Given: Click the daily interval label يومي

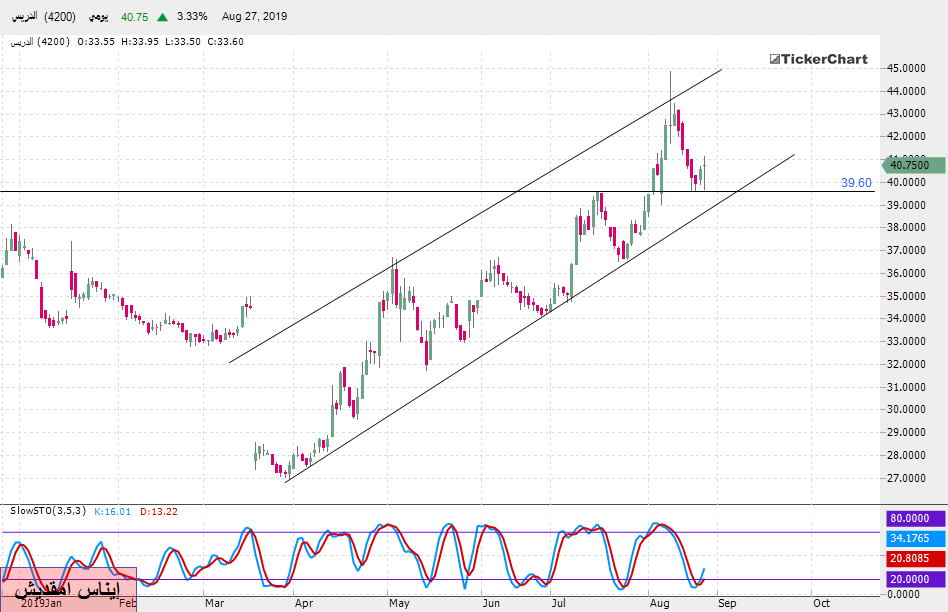Looking at the screenshot, I should tap(98, 17).
